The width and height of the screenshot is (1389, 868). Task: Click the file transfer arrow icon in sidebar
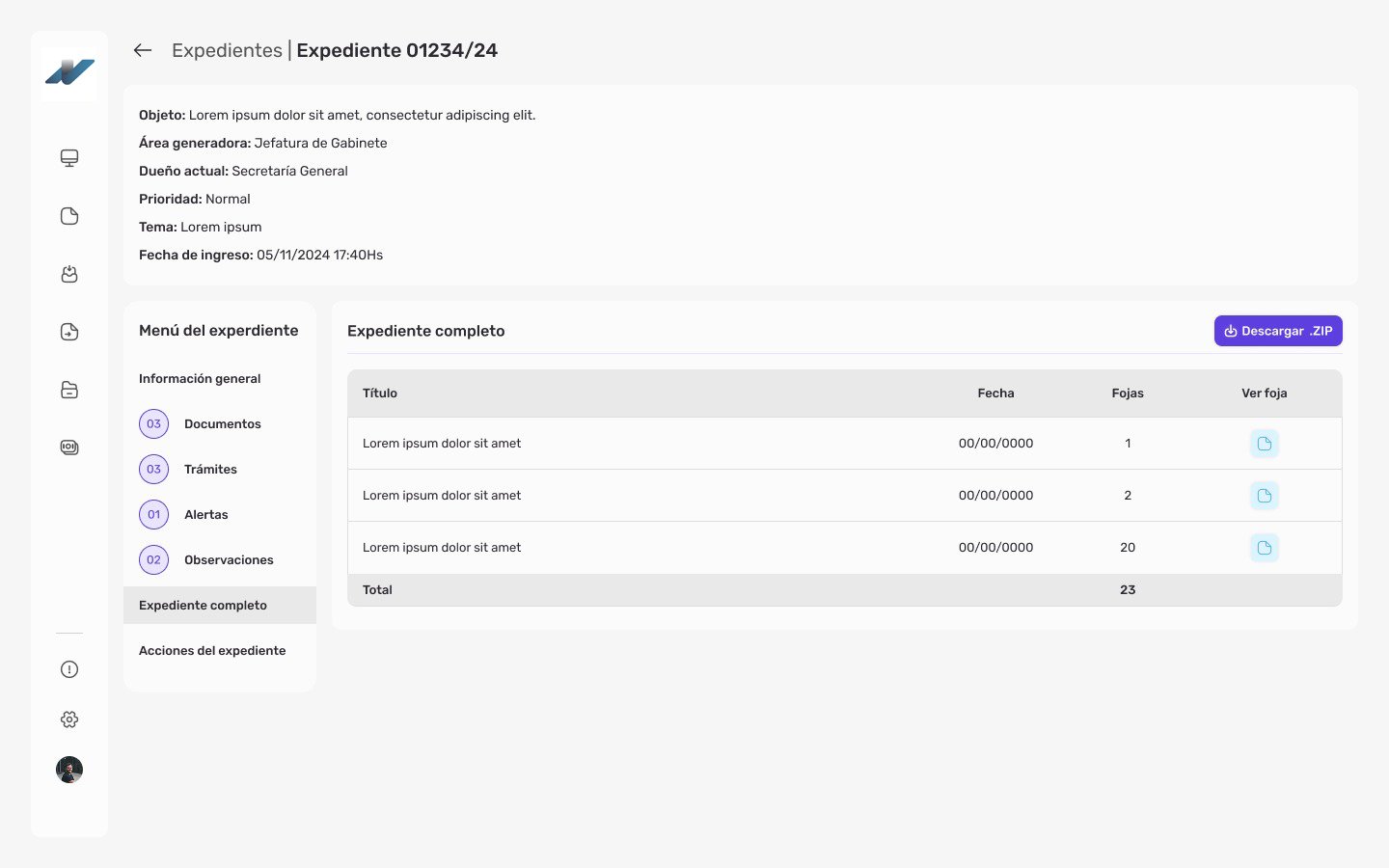(69, 332)
